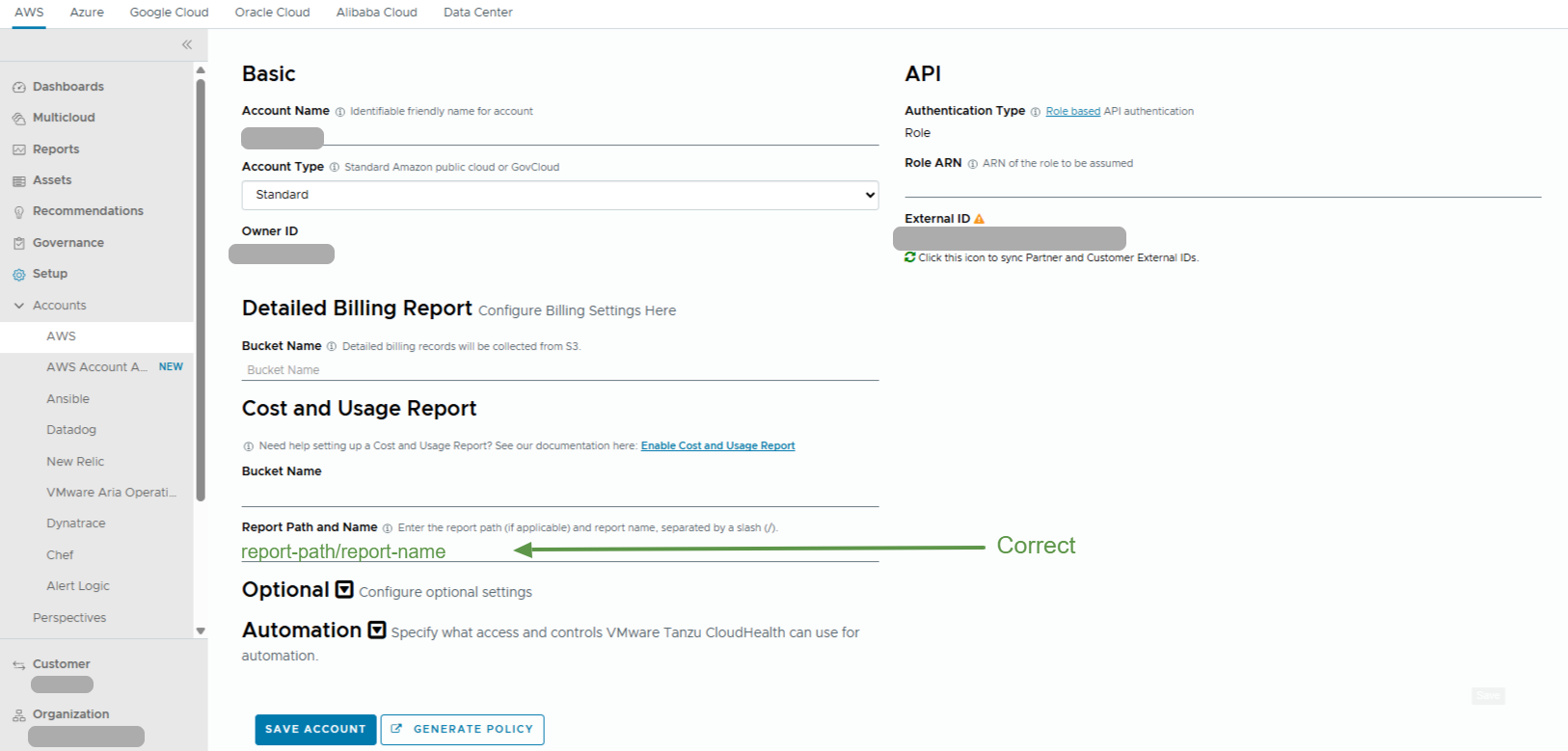Image resolution: width=1568 pixels, height=751 pixels.
Task: Click the sidebar vertical scrollbar thumb
Action: 201,290
